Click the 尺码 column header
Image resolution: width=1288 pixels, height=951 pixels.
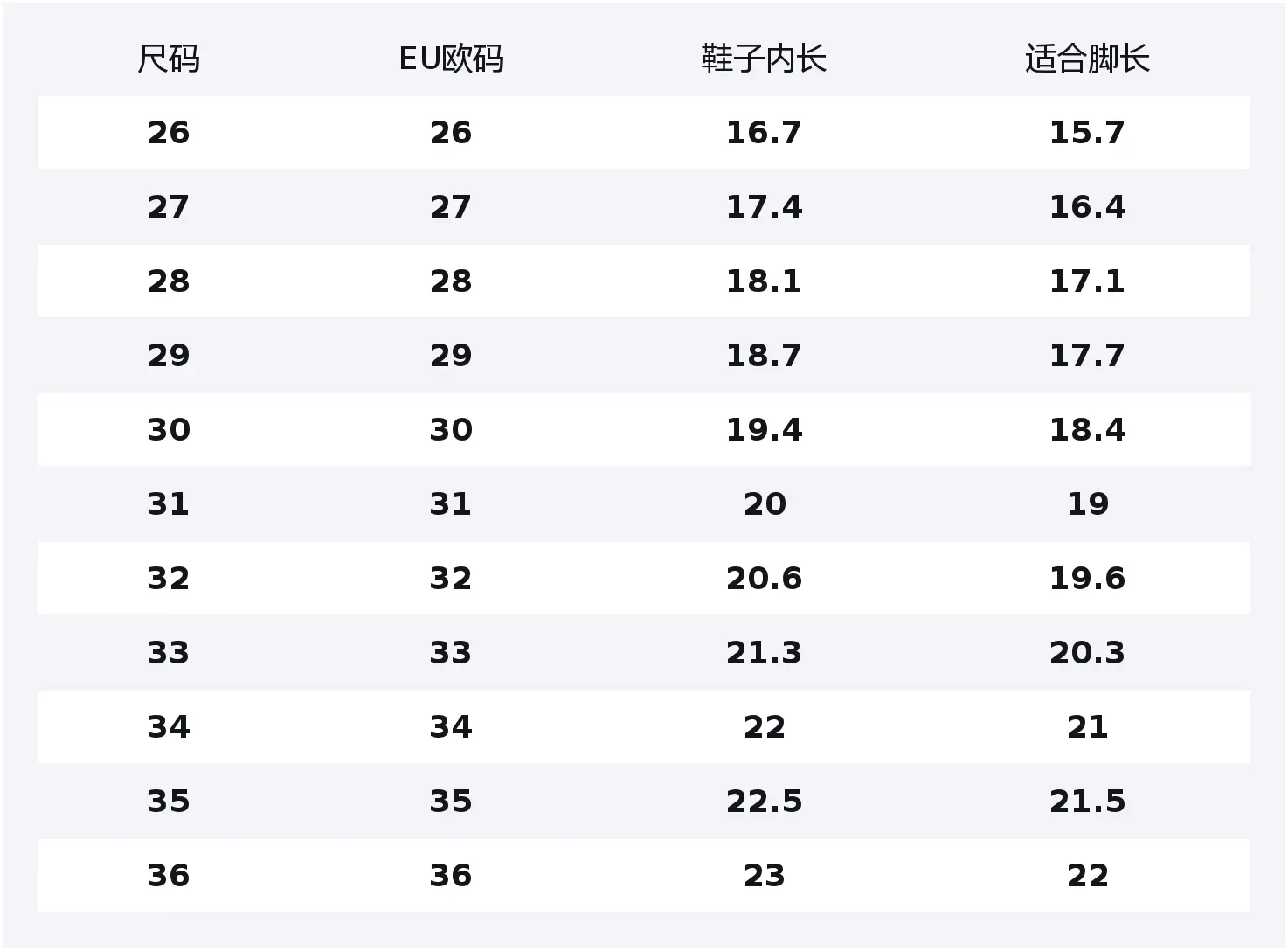[x=169, y=59]
